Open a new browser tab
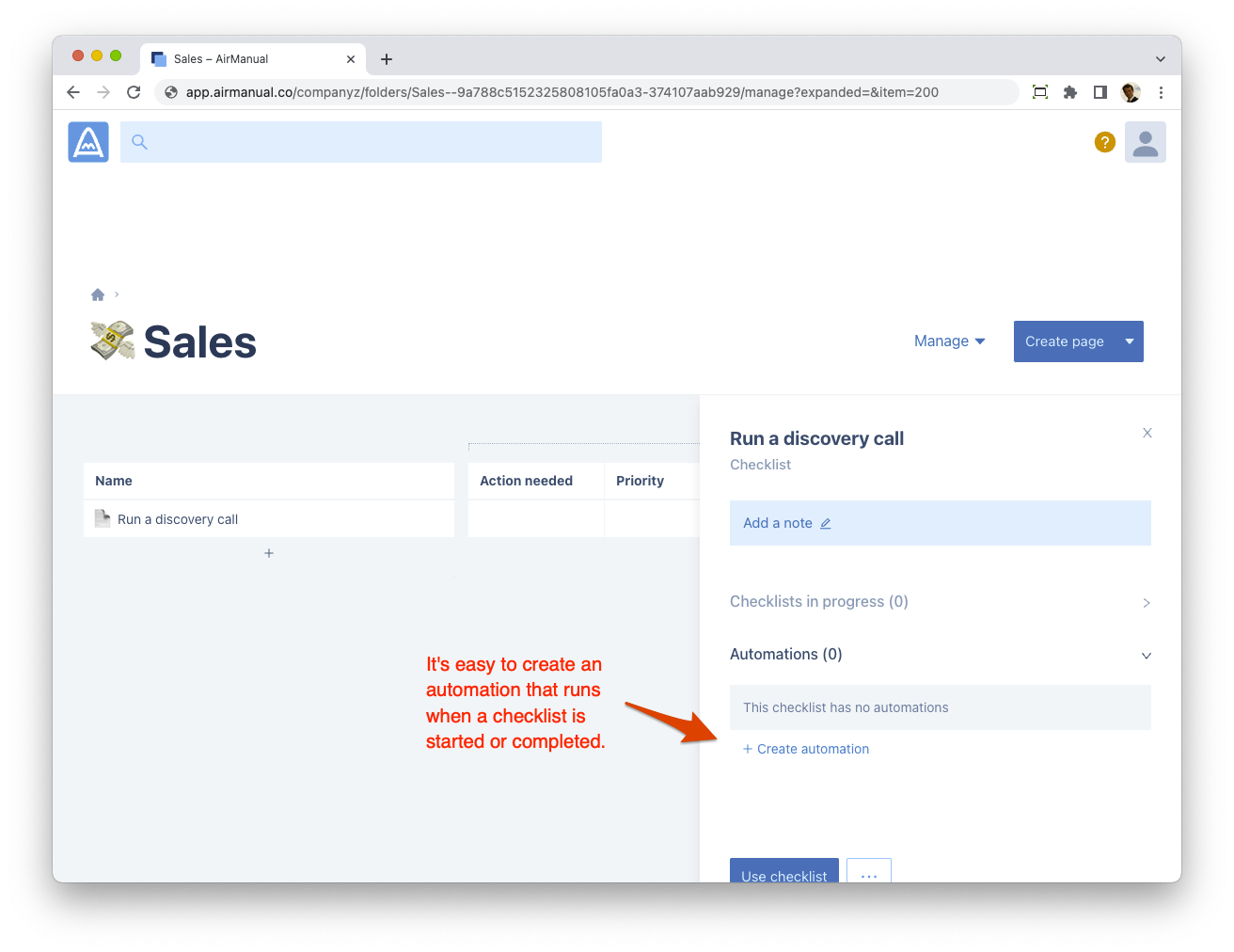Screen dimensions: 1234x952 387,59
